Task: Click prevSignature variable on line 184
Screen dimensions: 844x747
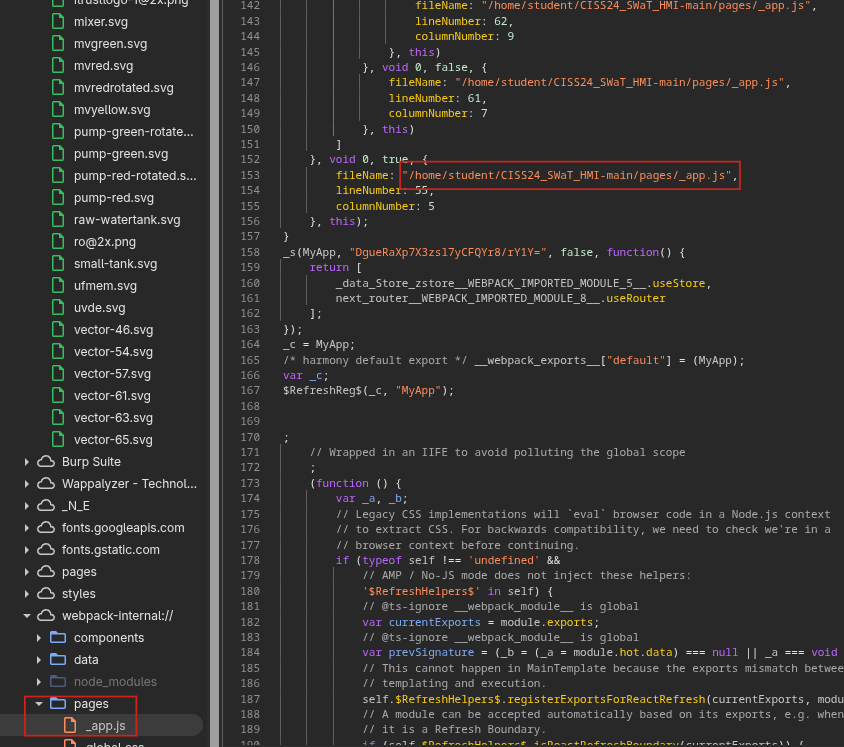Action: [431, 652]
